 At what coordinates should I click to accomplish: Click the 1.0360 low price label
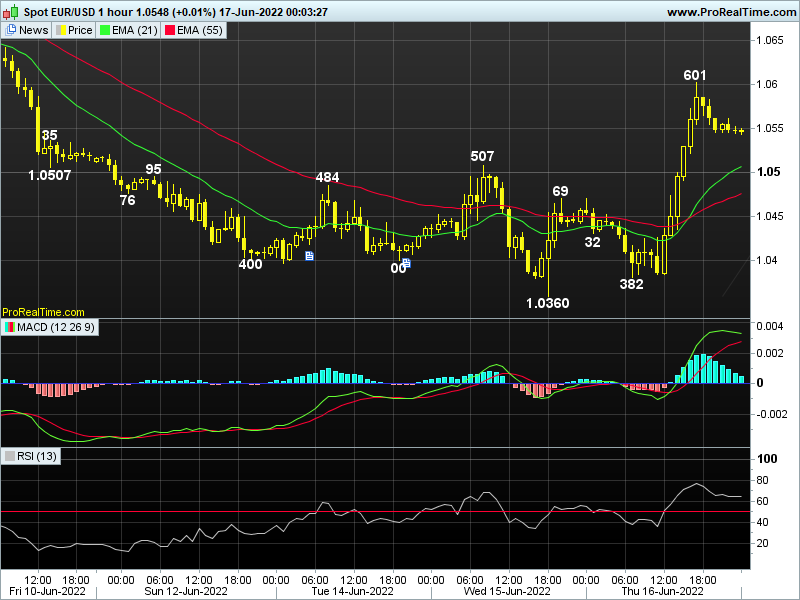tap(547, 303)
